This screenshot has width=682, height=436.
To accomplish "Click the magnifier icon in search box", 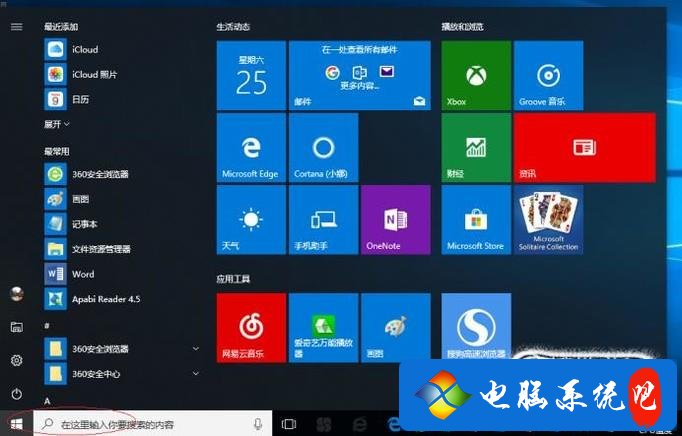I will [48, 423].
